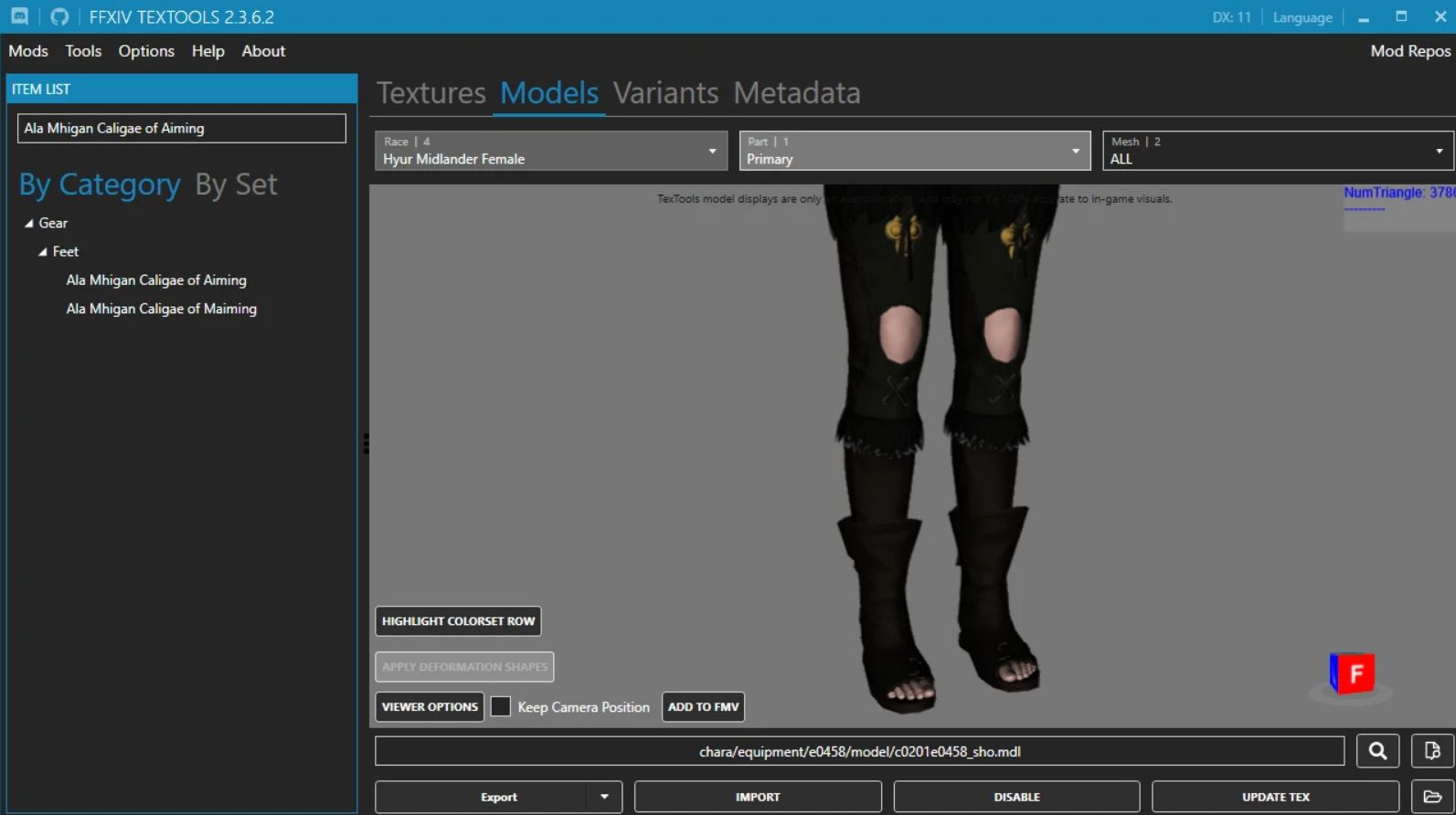Switch to the Metadata tab
This screenshot has width=1456, height=815.
tap(797, 93)
